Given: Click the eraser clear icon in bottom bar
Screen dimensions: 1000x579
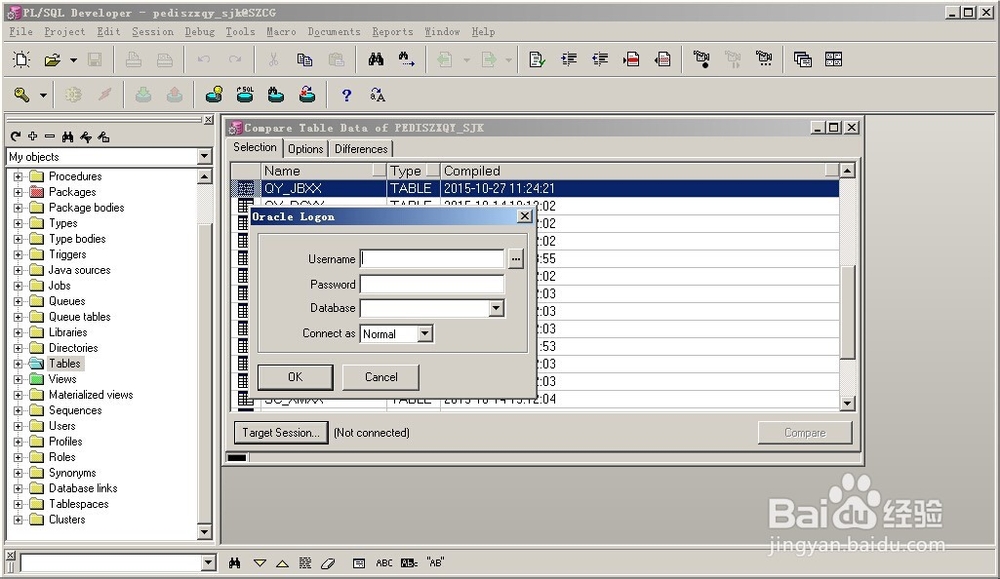Looking at the screenshot, I should click(x=328, y=563).
